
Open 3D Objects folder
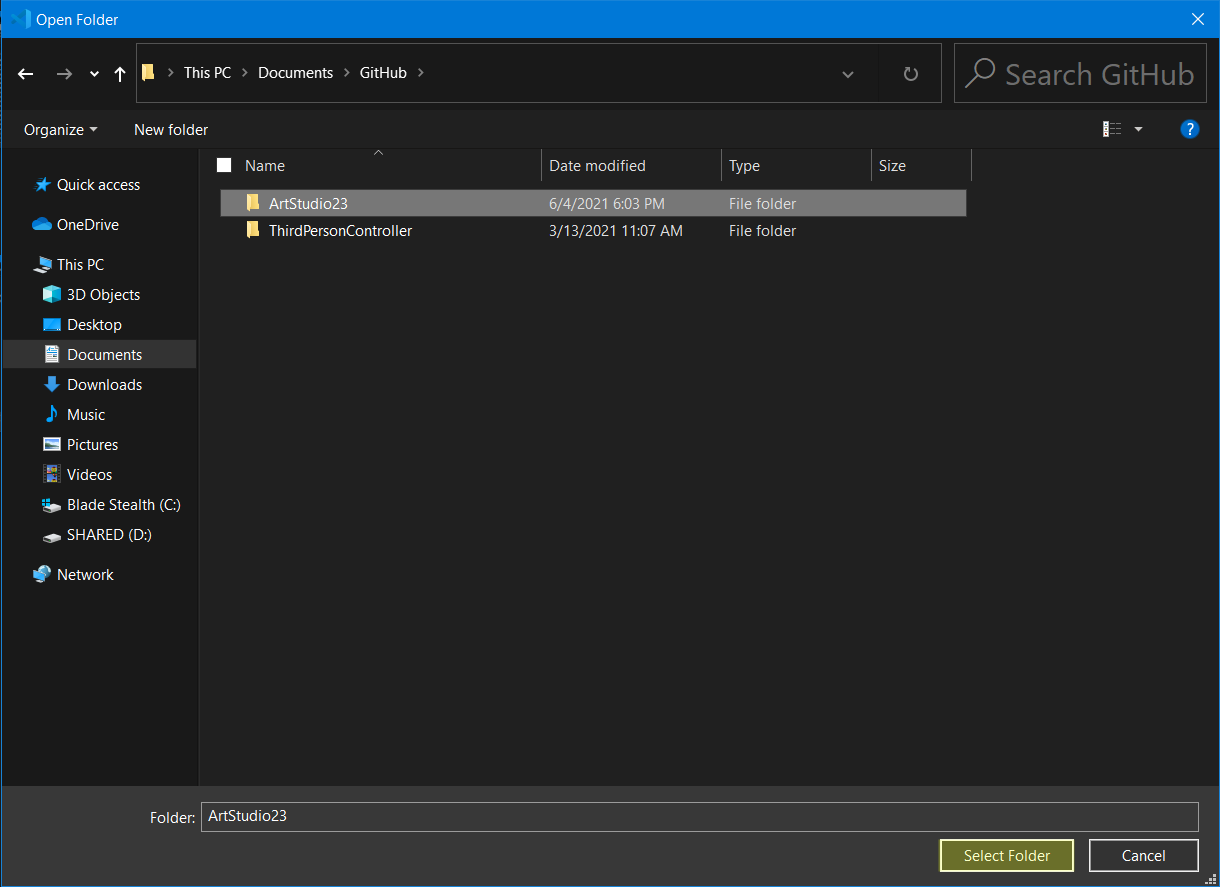tap(103, 294)
